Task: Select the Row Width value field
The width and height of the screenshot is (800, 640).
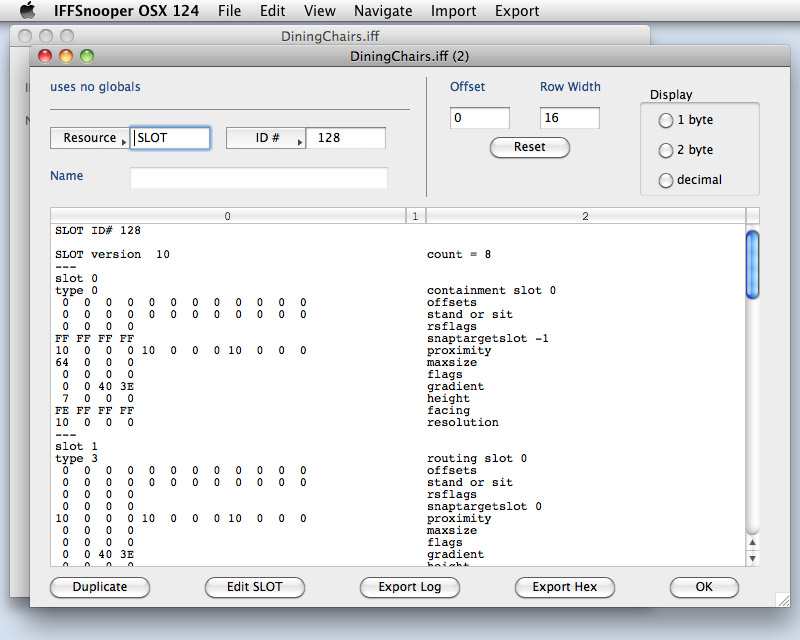Action: point(570,117)
